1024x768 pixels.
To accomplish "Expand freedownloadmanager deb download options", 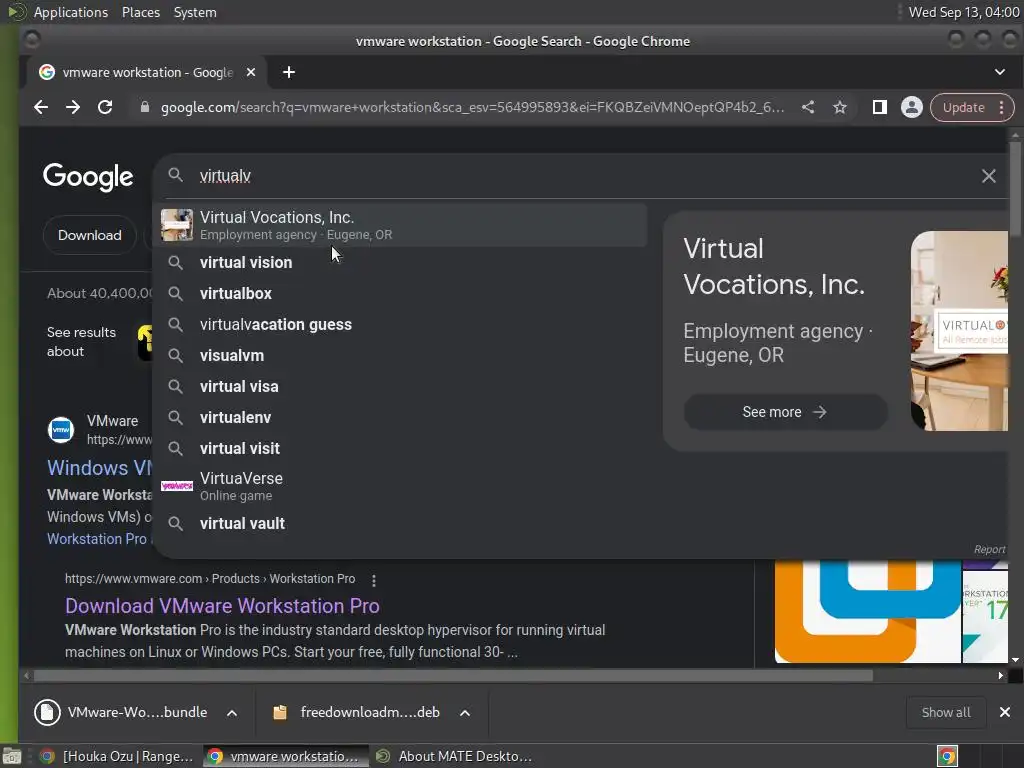I will coord(465,712).
